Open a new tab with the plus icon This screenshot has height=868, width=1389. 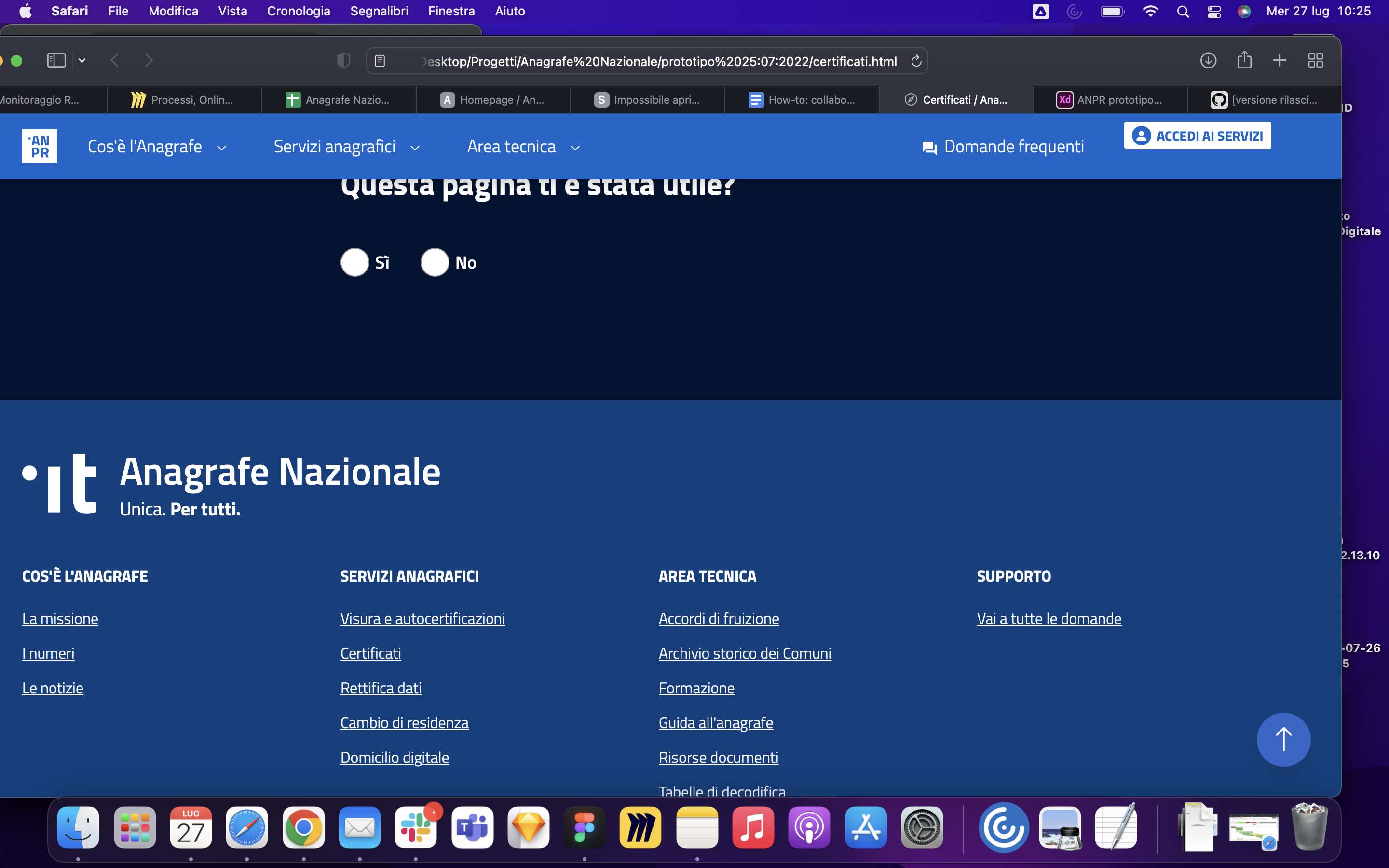tap(1280, 60)
